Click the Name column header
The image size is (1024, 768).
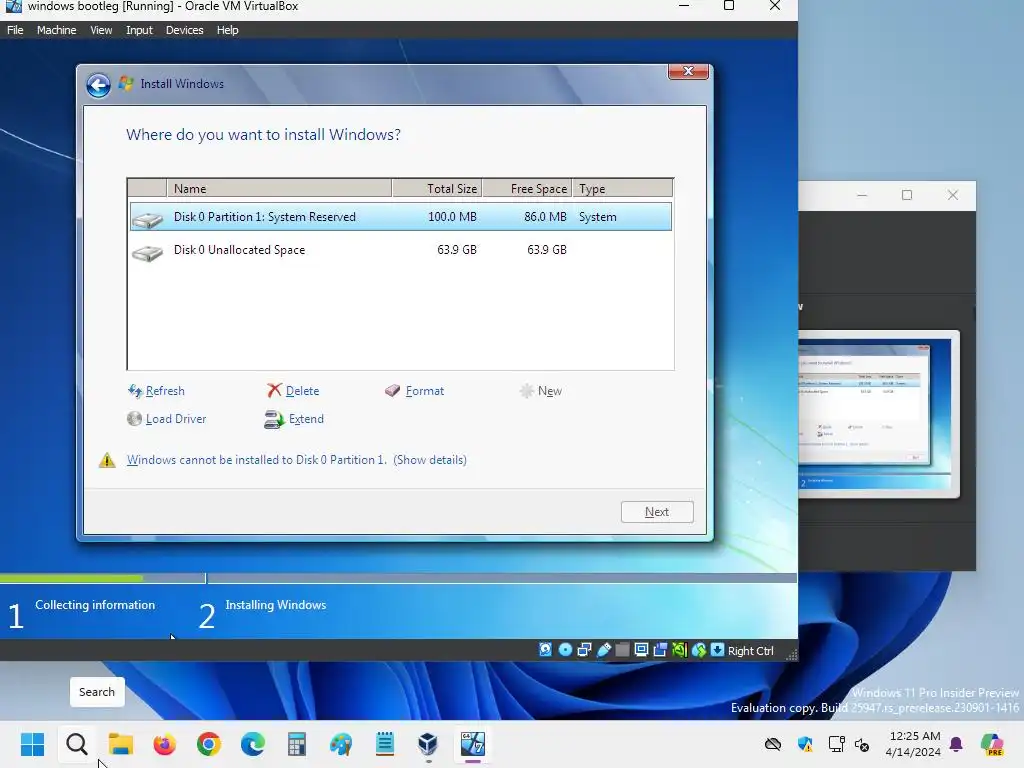279,188
